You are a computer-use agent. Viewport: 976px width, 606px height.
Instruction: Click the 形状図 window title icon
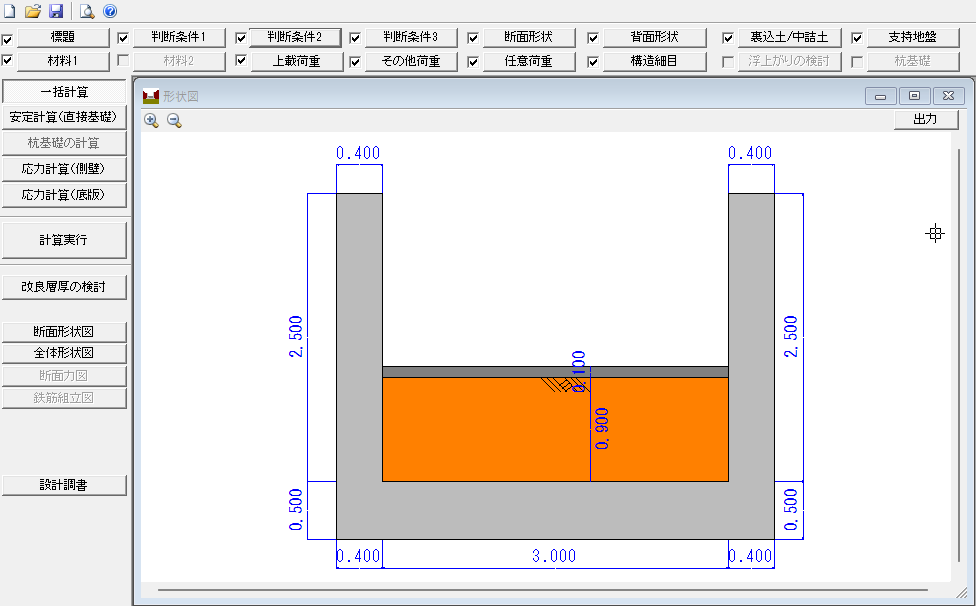151,97
